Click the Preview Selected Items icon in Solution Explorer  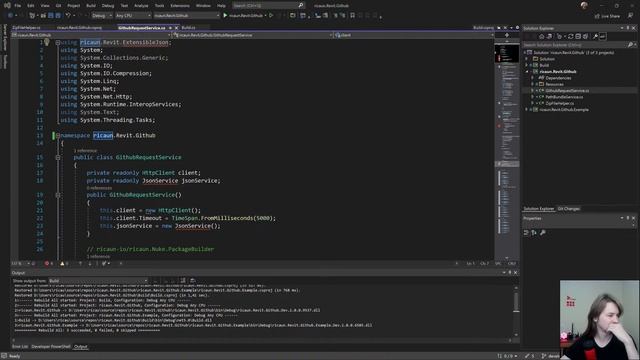(603, 36)
